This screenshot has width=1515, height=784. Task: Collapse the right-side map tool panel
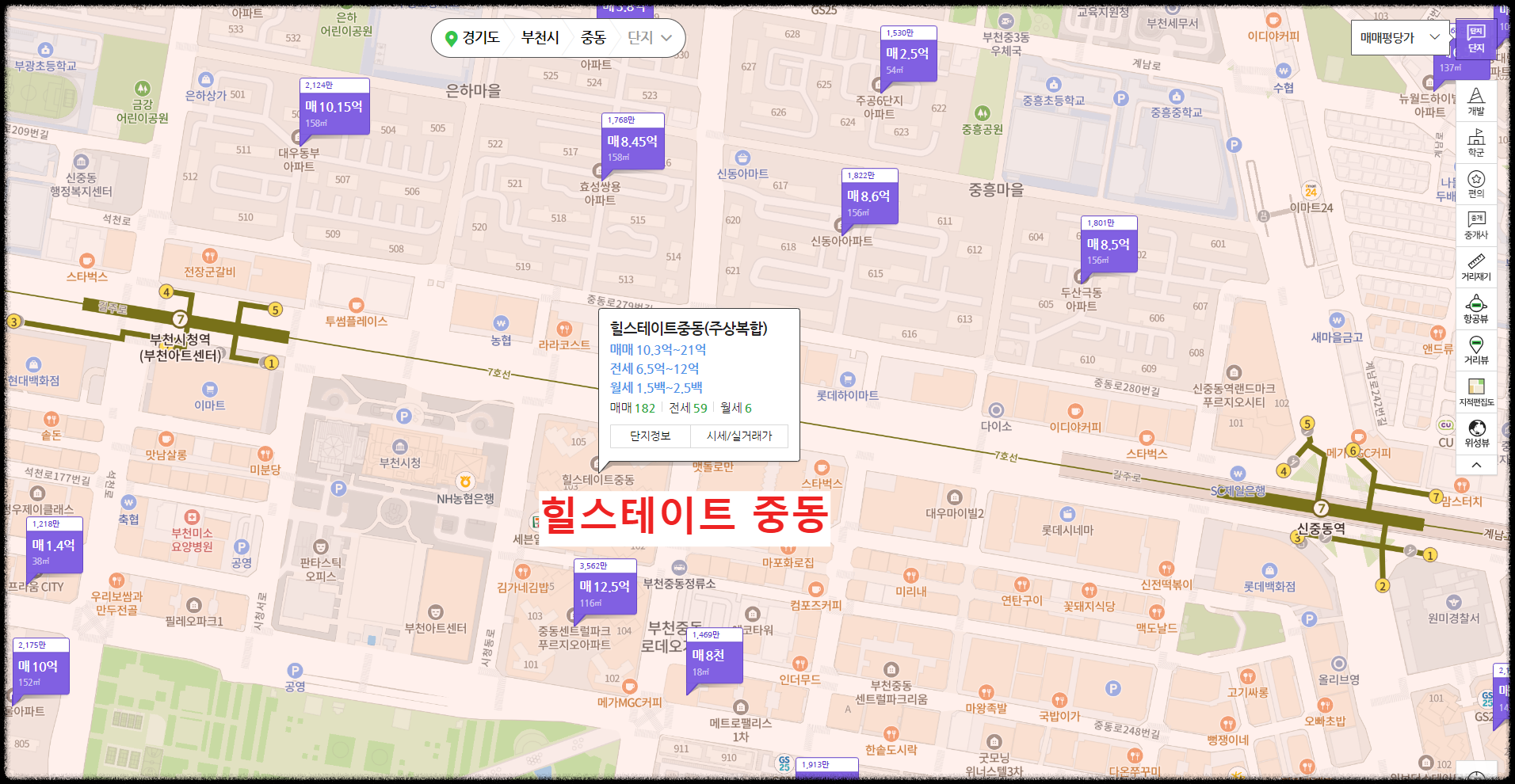(1476, 465)
